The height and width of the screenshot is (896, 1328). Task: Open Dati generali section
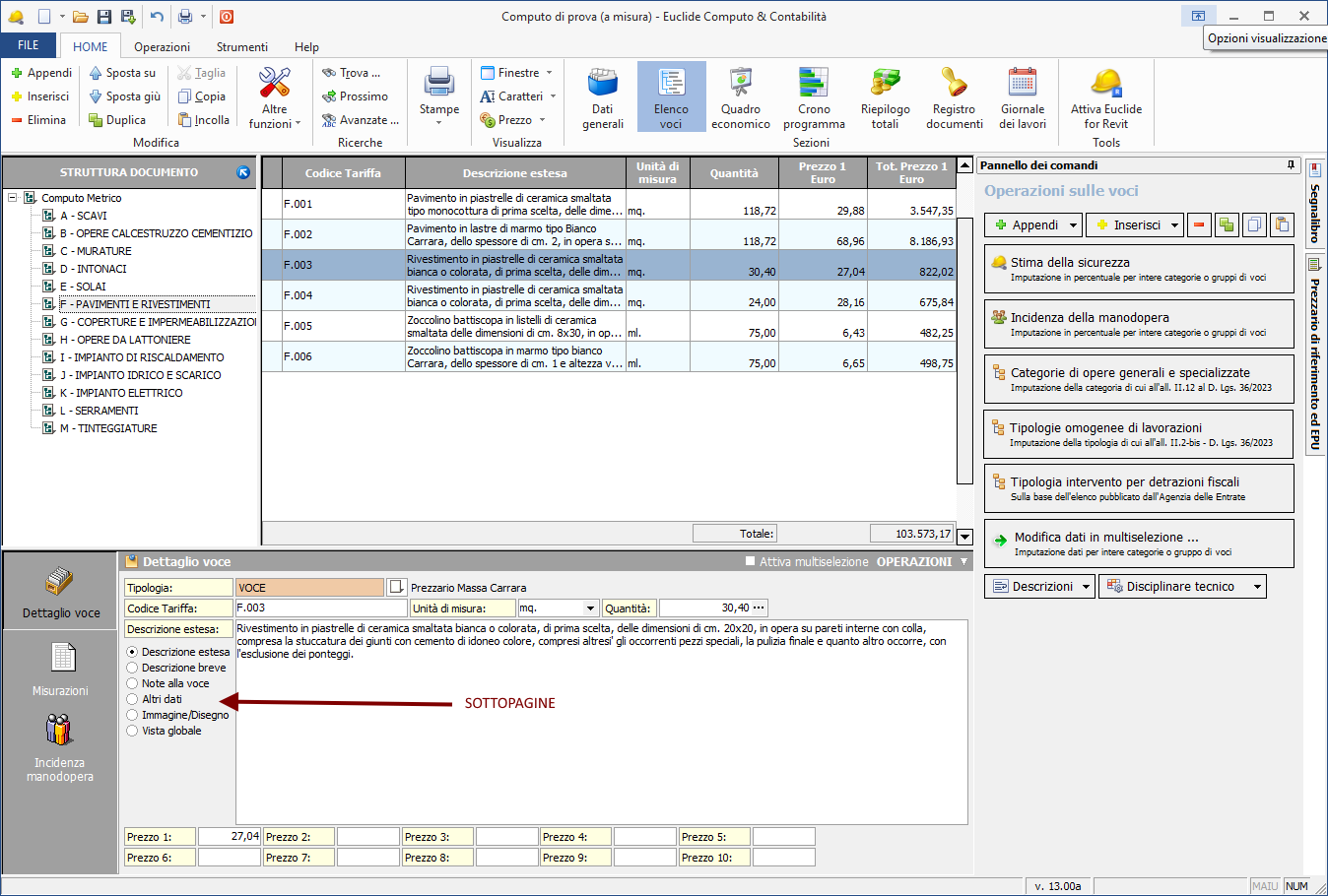pos(603,97)
